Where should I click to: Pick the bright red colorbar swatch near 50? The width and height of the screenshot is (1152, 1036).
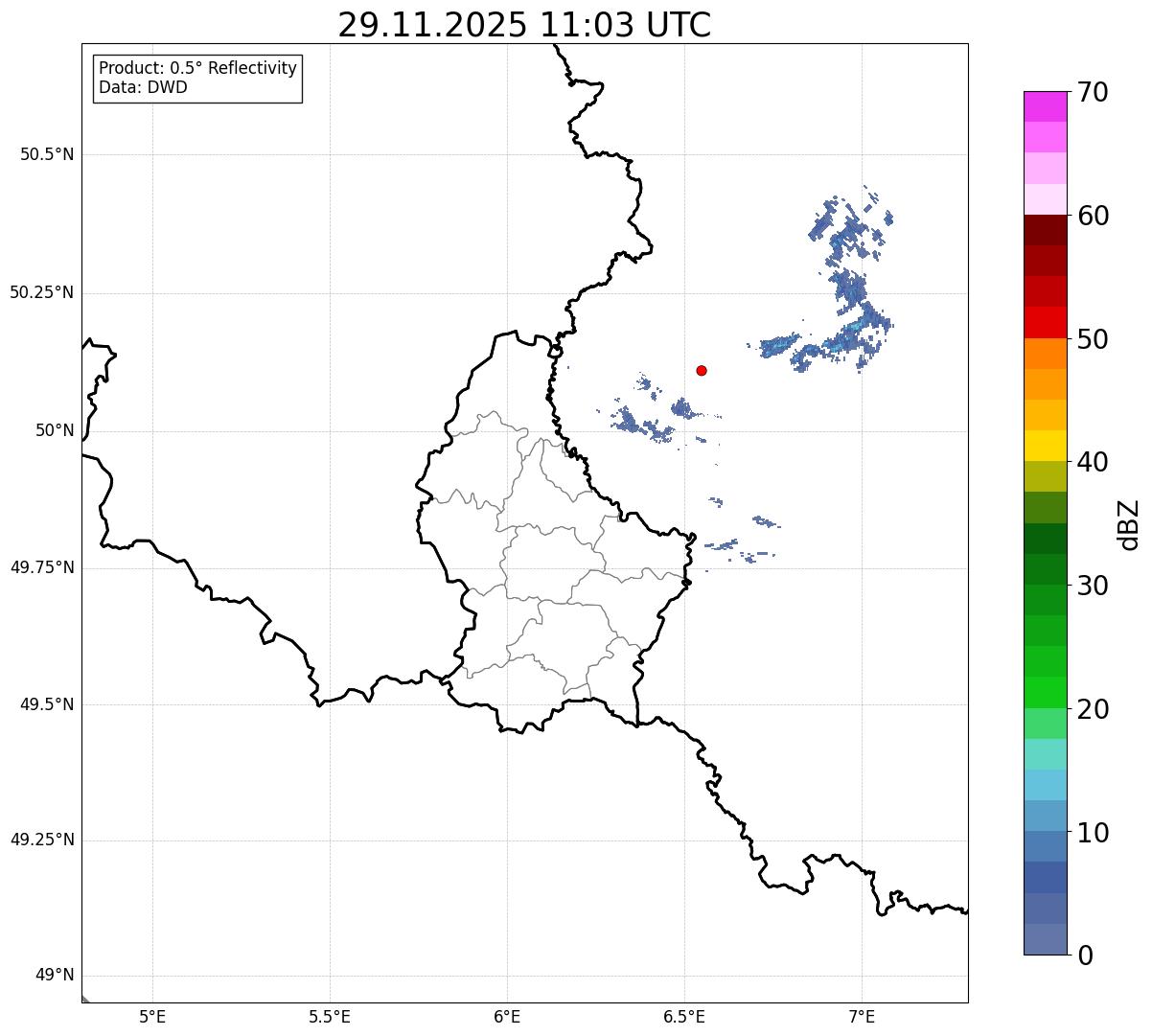pos(1045,323)
